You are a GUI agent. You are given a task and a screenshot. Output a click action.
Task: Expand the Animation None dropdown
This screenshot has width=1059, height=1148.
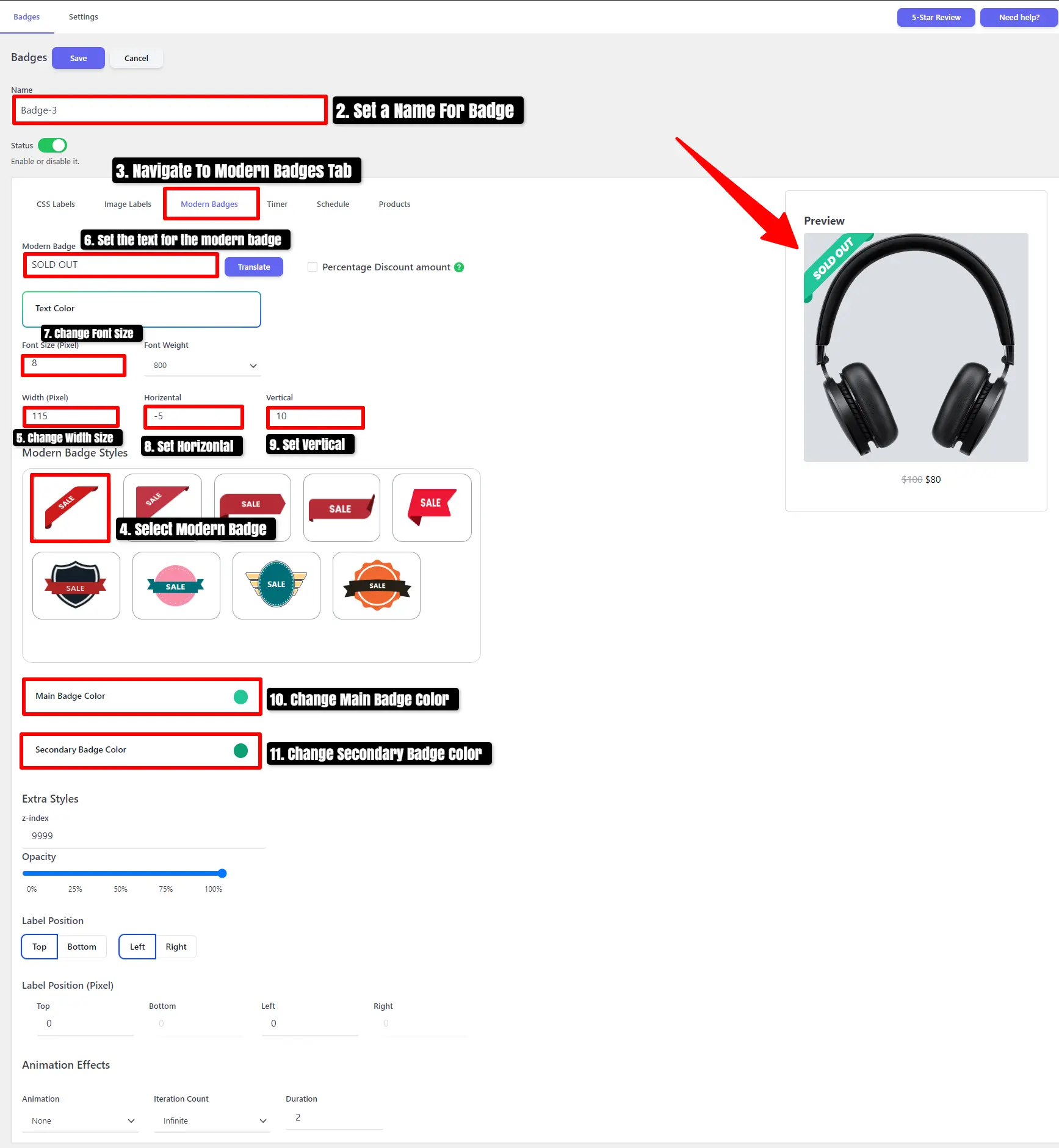coord(81,1121)
